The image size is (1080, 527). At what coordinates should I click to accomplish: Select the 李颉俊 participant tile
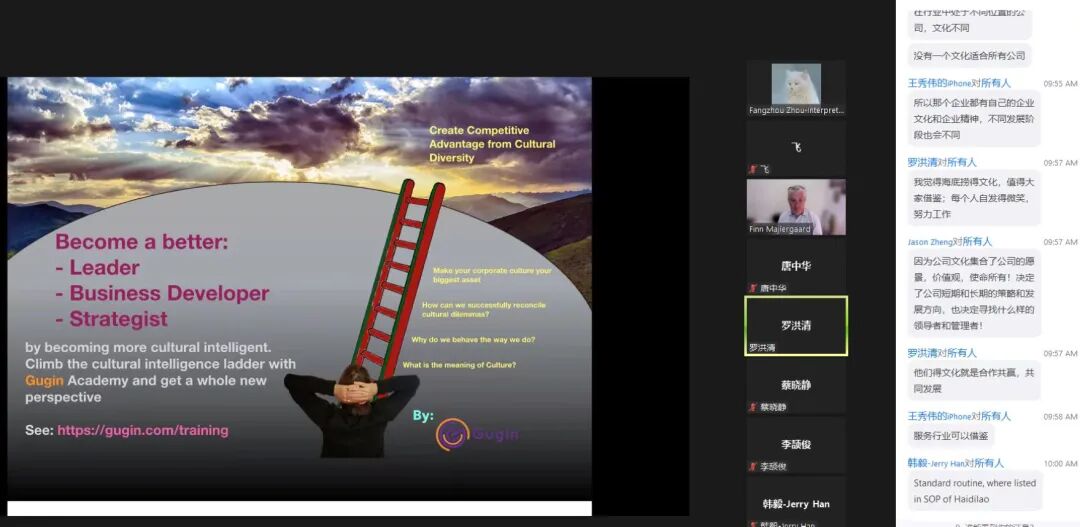click(x=796, y=445)
